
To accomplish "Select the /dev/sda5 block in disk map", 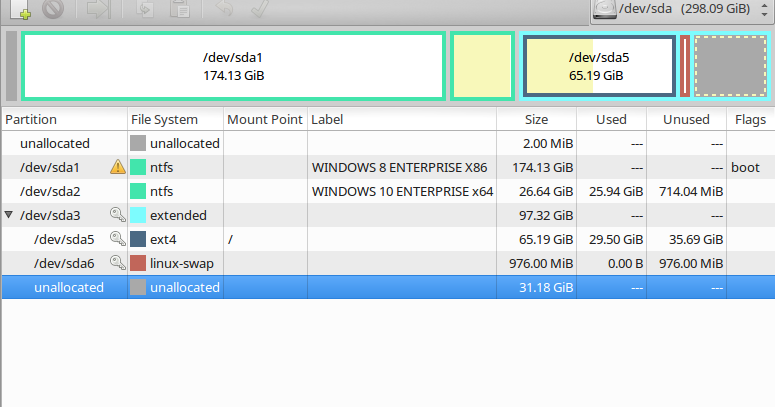I will [x=597, y=66].
